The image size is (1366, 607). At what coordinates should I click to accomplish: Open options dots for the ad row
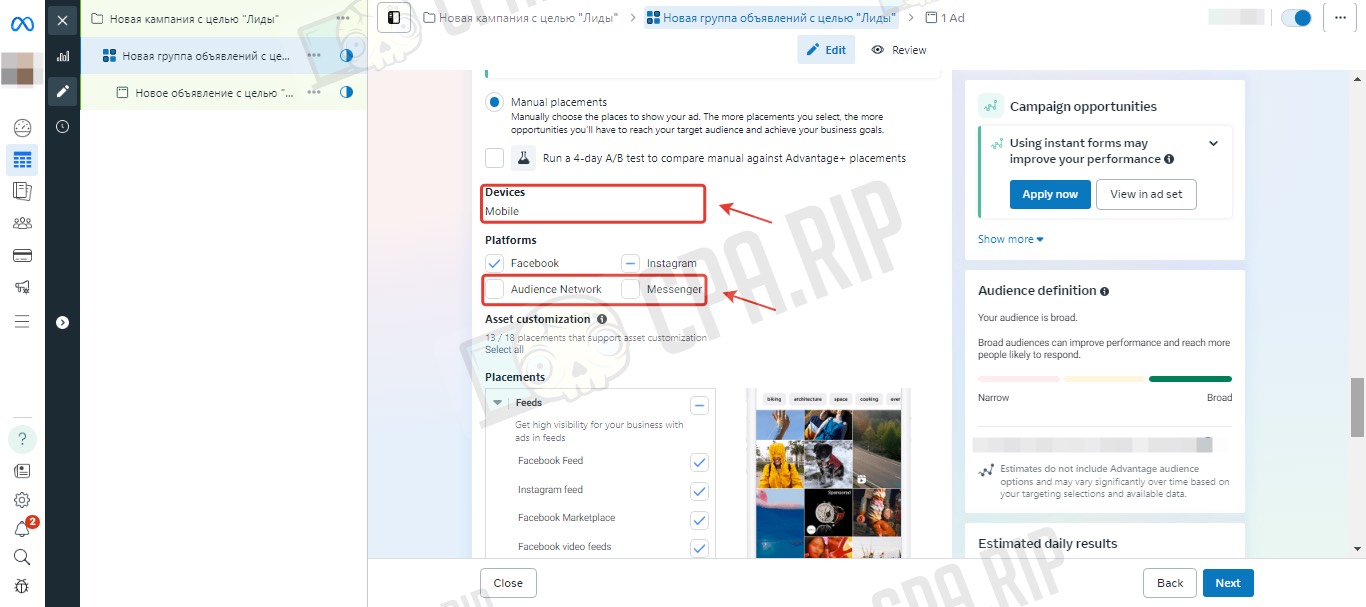point(314,92)
